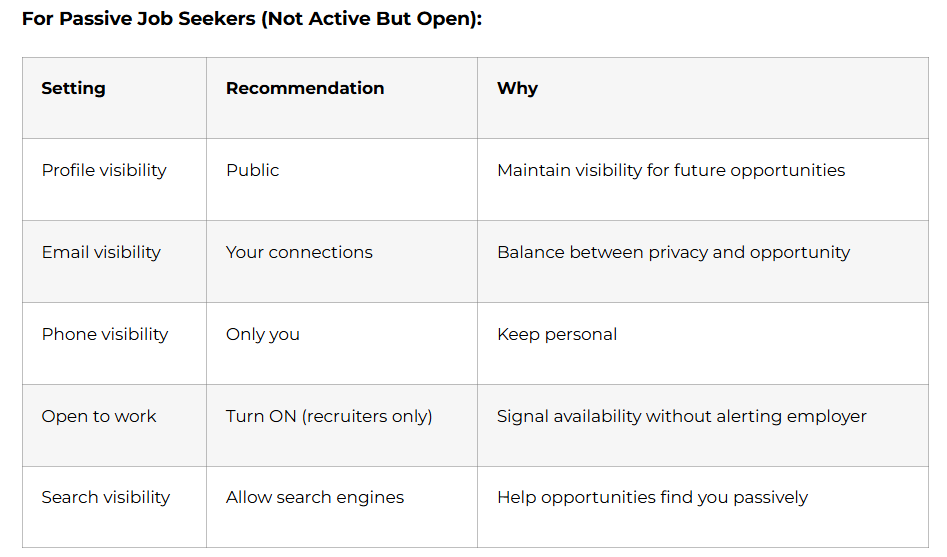The height and width of the screenshot is (557, 947).
Task: Click the 'Why' column header
Action: 517,88
